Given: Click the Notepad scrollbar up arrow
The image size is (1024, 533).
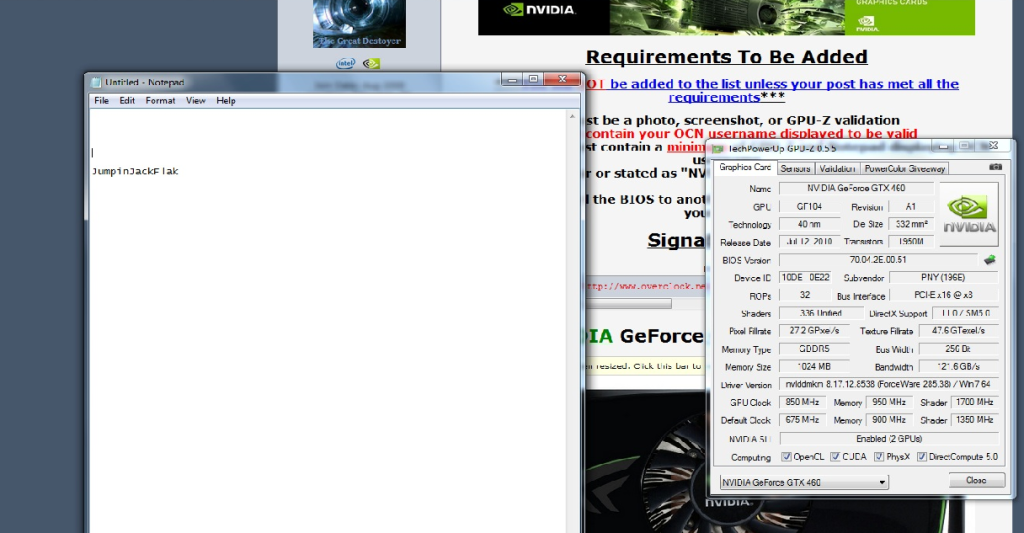Looking at the screenshot, I should point(573,116).
